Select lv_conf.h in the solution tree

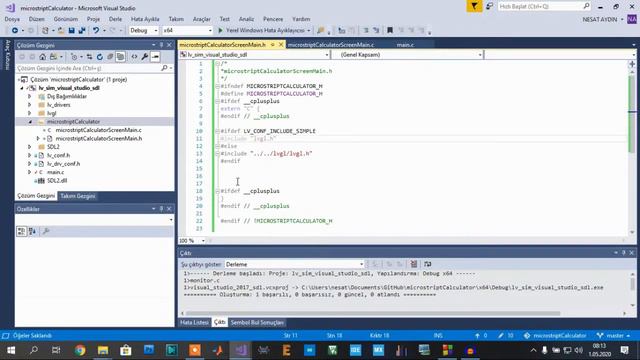(58, 156)
